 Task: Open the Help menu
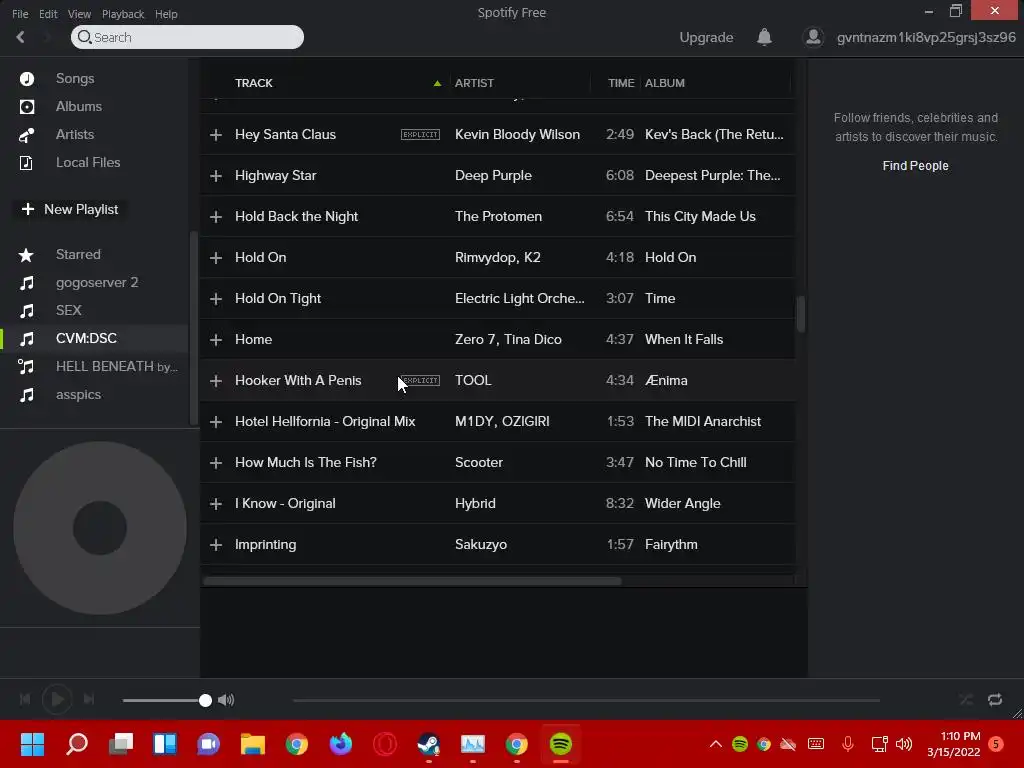pyautogui.click(x=166, y=14)
